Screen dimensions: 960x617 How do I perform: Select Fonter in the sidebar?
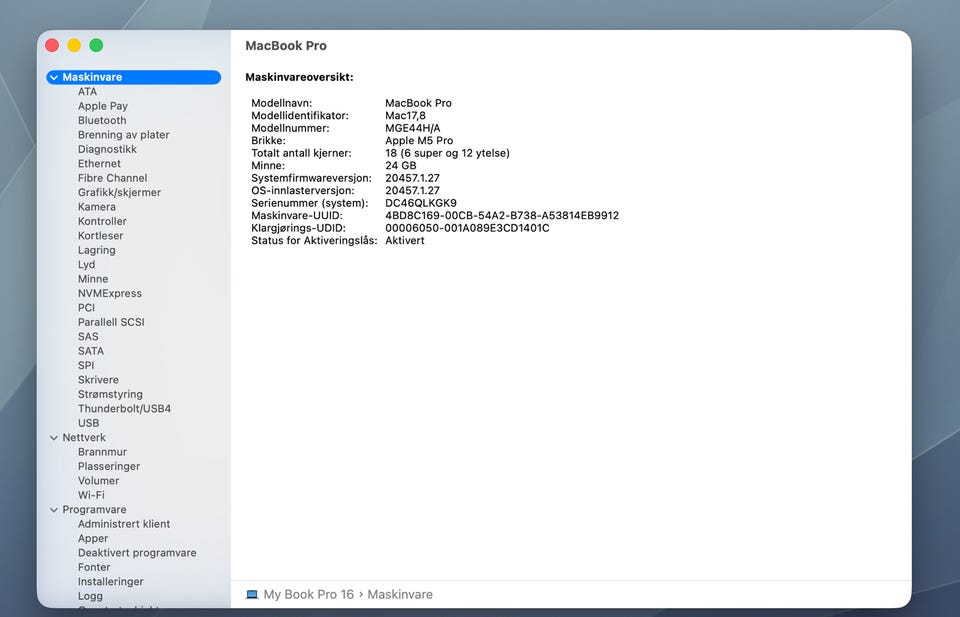tap(94, 567)
